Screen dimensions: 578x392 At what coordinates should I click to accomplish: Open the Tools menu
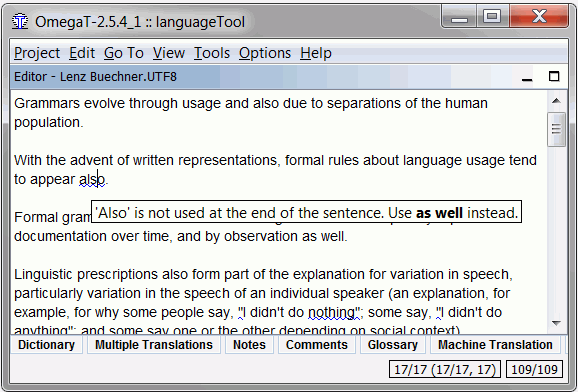212,53
